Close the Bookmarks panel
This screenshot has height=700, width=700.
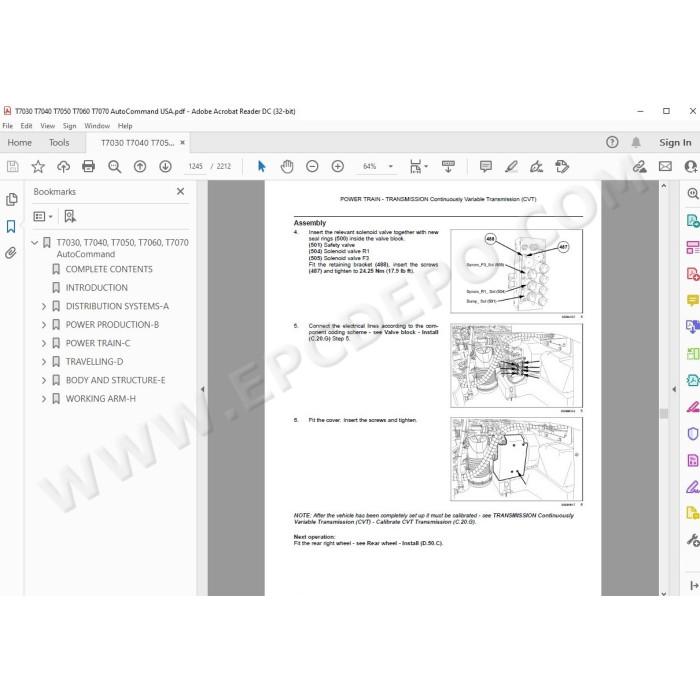tap(180, 192)
